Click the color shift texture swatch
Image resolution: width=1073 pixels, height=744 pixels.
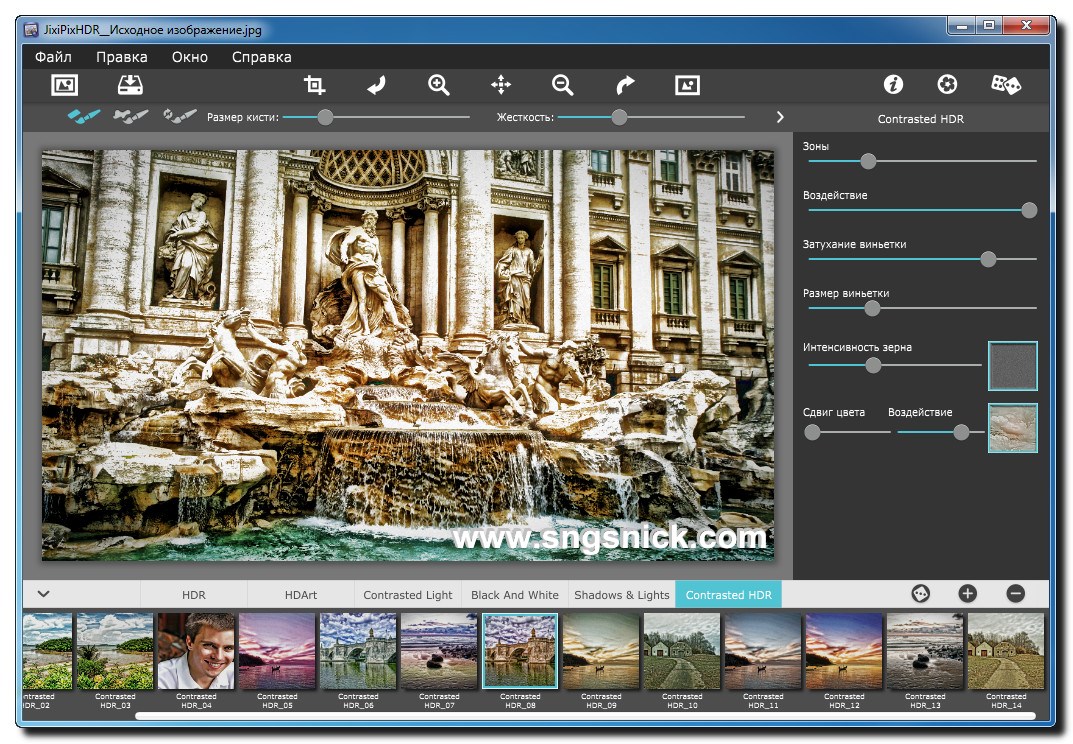click(1013, 428)
